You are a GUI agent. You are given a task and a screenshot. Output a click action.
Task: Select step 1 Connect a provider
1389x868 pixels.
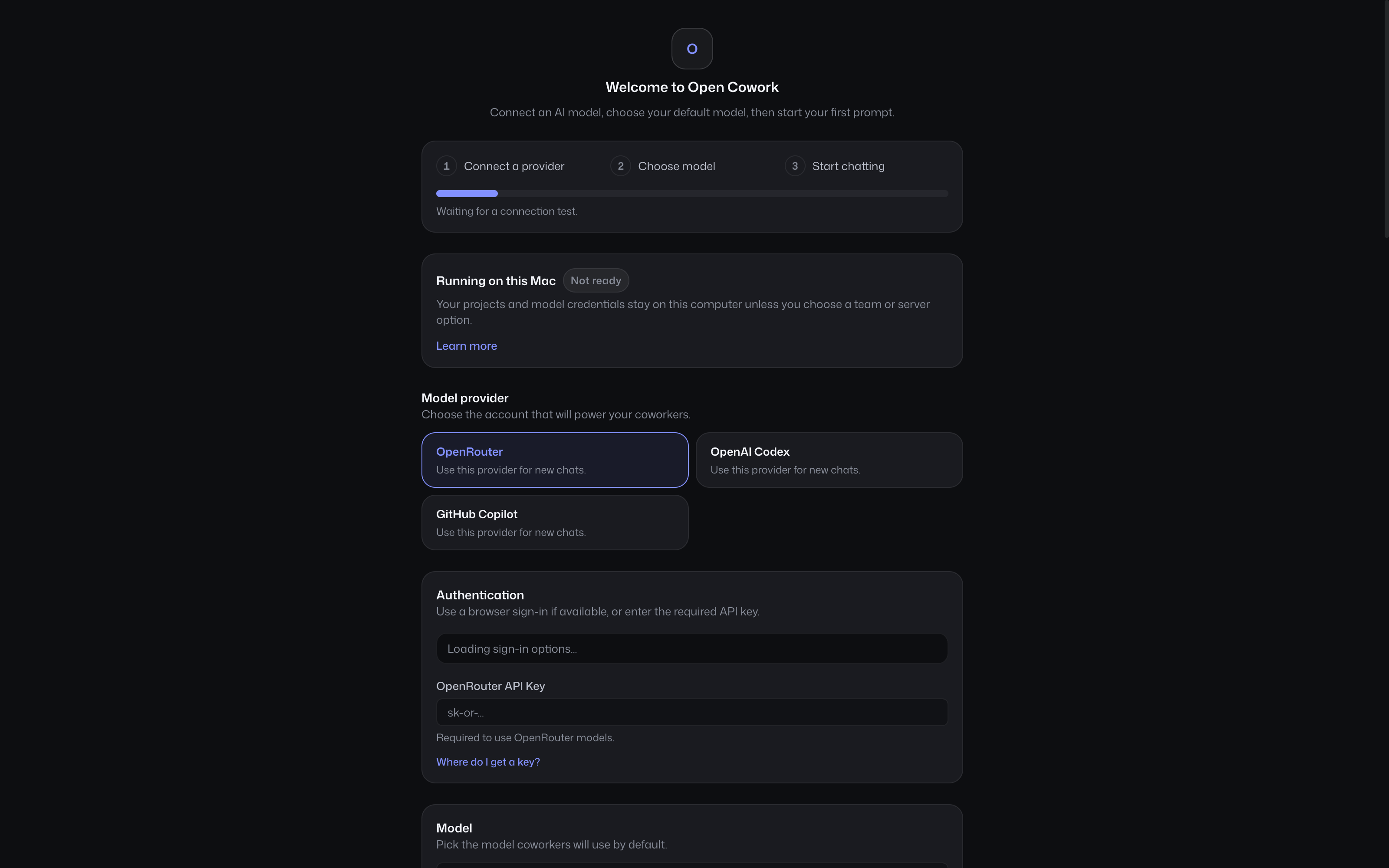[x=500, y=166]
